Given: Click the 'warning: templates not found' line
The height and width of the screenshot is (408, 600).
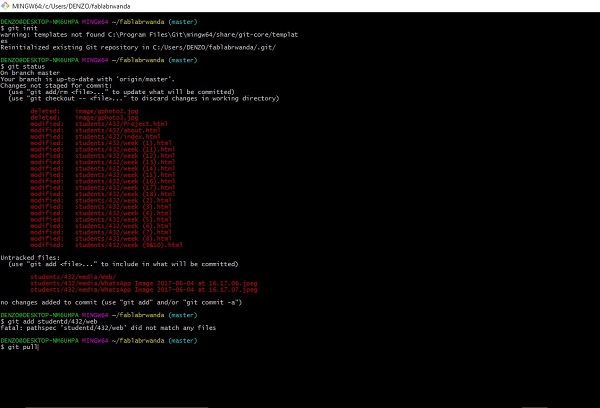Looking at the screenshot, I should click(x=149, y=38).
